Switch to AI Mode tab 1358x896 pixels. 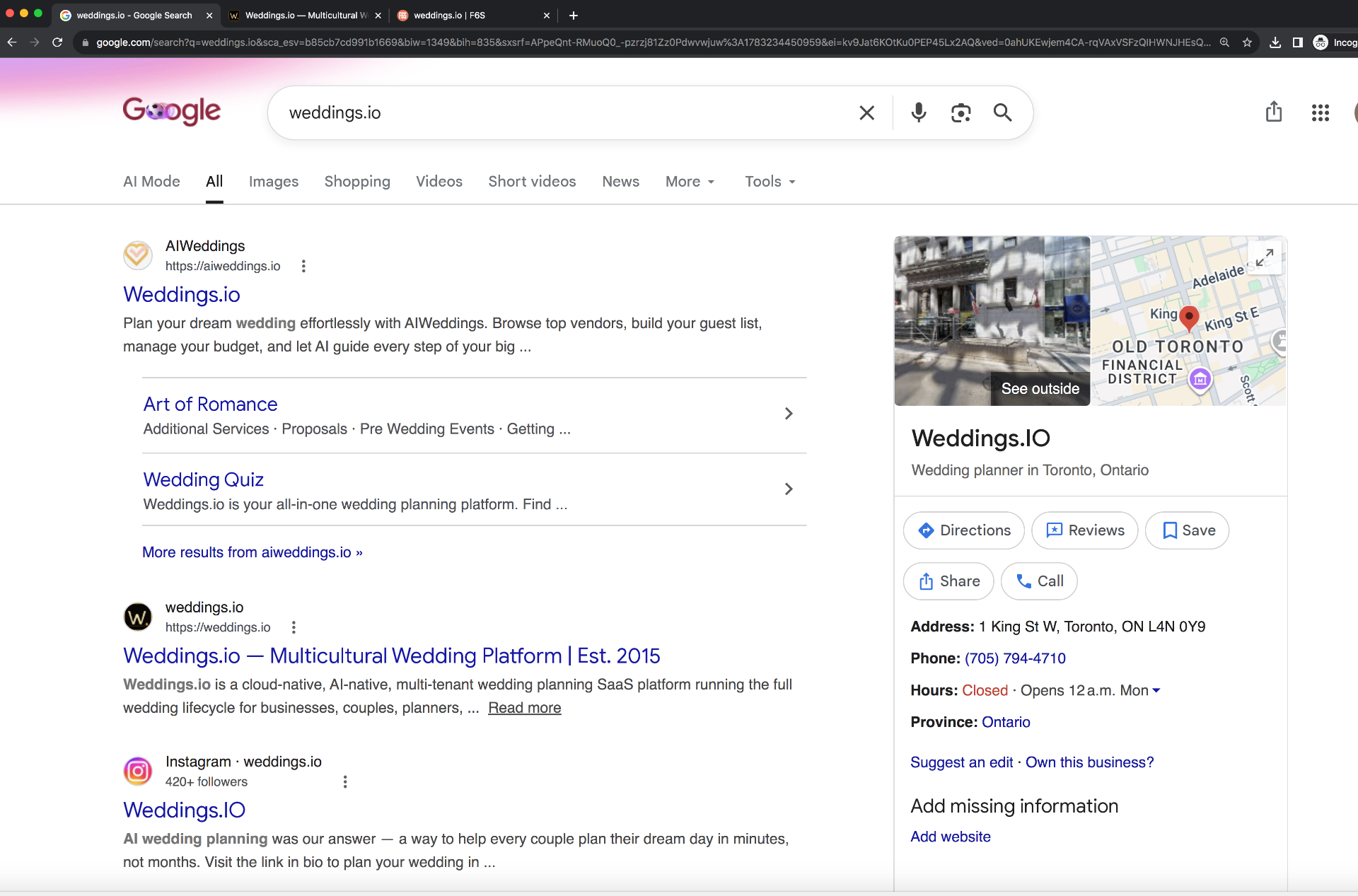pos(151,182)
